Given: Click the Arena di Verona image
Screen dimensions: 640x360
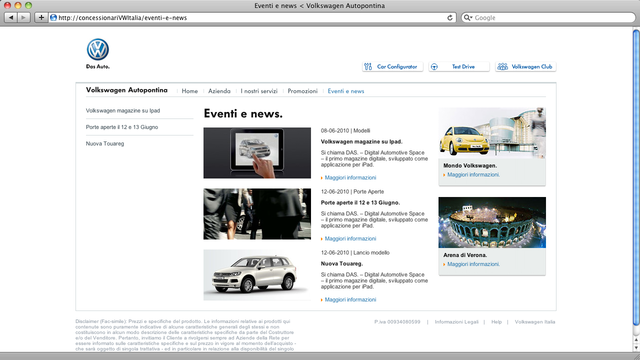Looking at the screenshot, I should [x=492, y=222].
